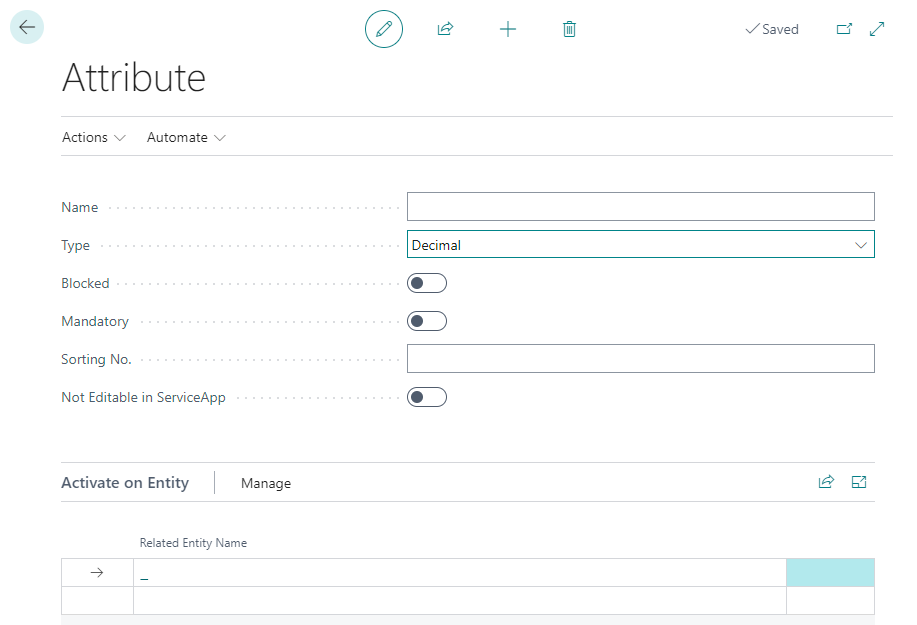The width and height of the screenshot is (917, 625).
Task: Open the Manage menu item
Action: (x=266, y=483)
